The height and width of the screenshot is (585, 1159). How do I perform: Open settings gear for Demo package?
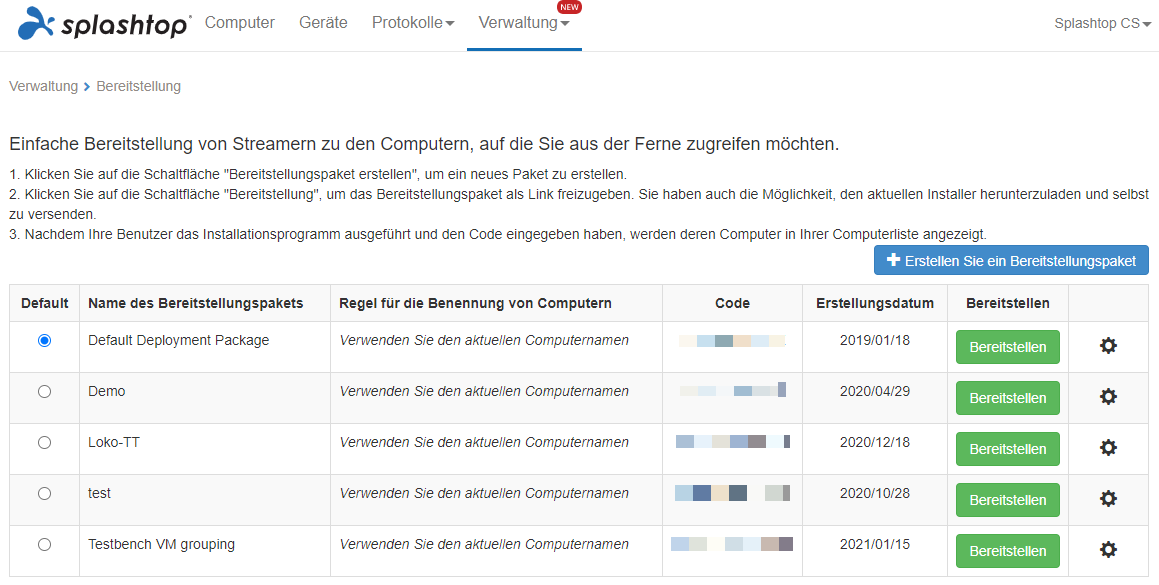click(x=1108, y=396)
